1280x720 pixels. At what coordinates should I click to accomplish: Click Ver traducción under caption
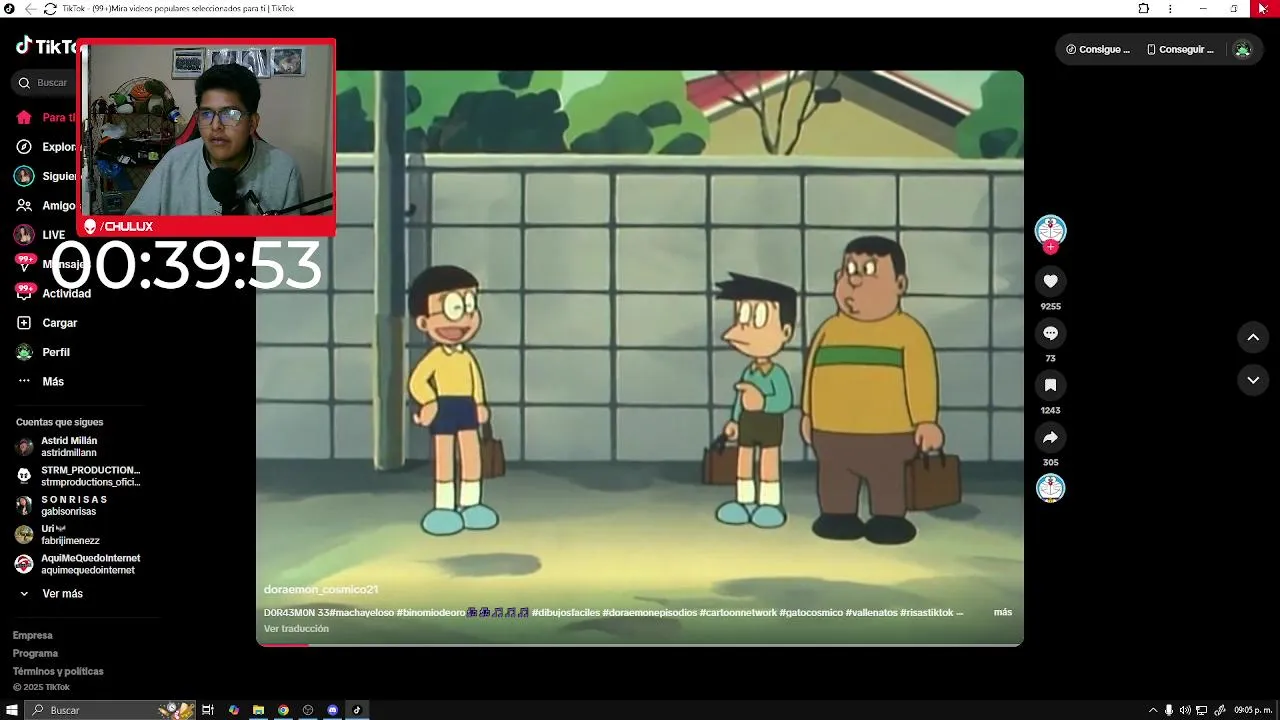[x=296, y=629]
